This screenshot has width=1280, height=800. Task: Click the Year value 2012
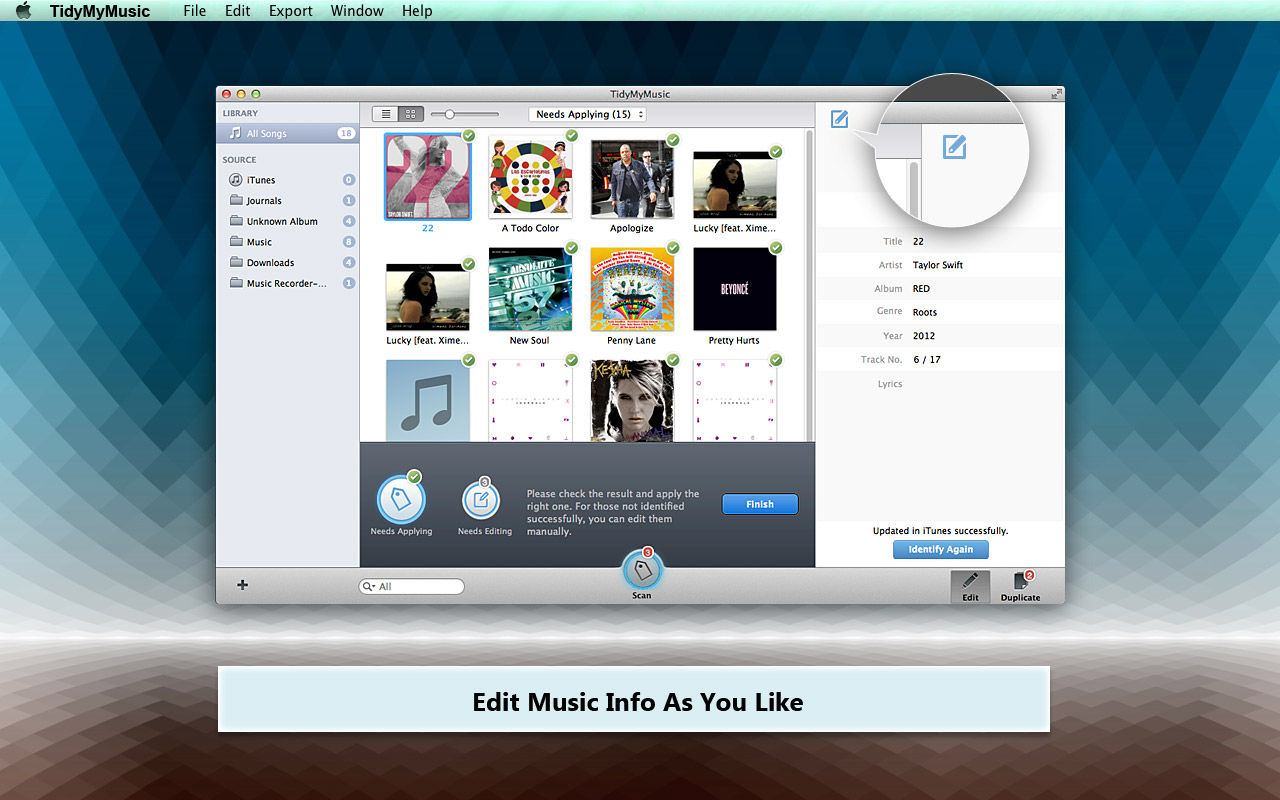coord(924,336)
